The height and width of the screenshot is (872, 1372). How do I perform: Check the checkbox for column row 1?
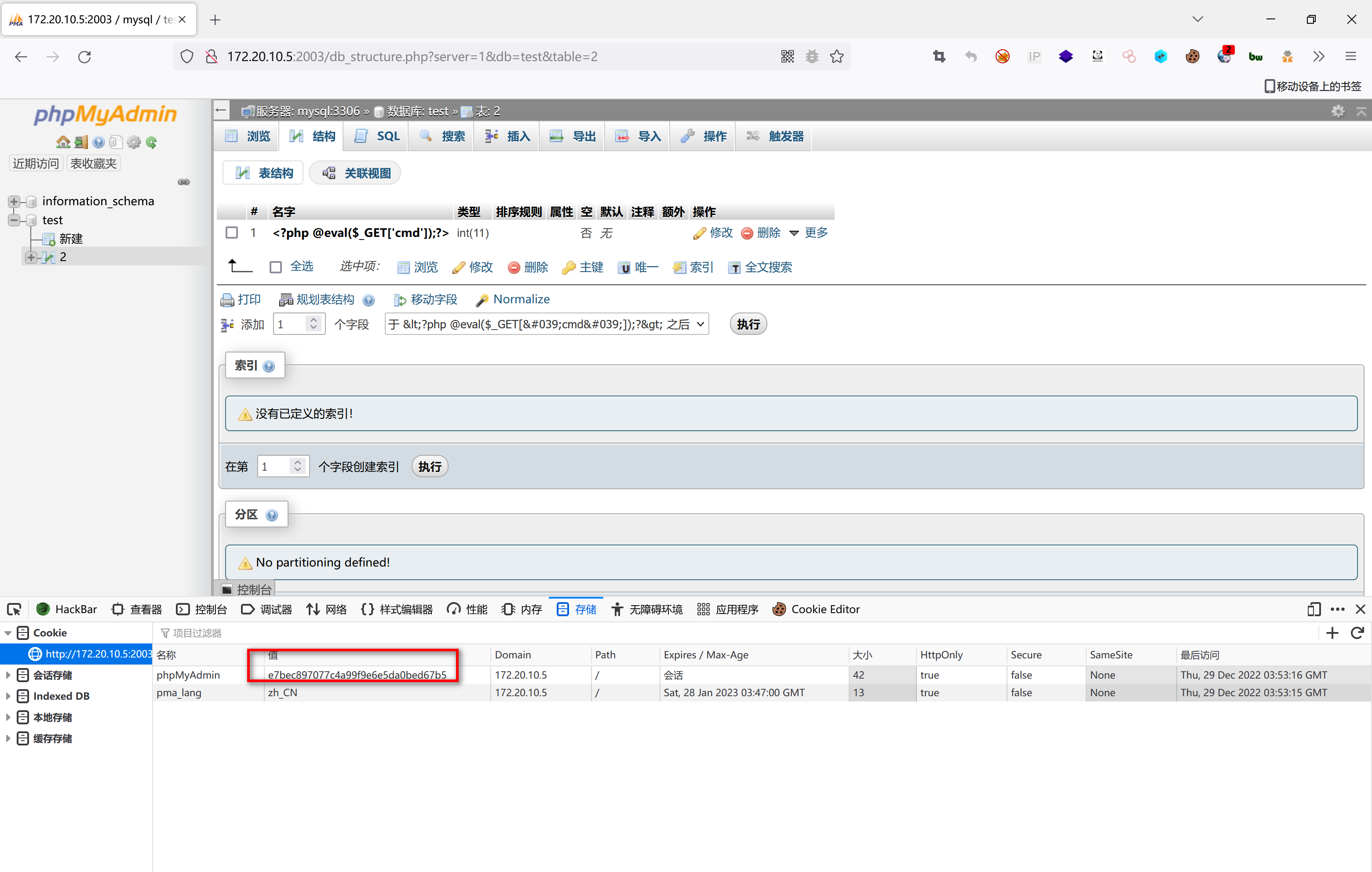[231, 233]
